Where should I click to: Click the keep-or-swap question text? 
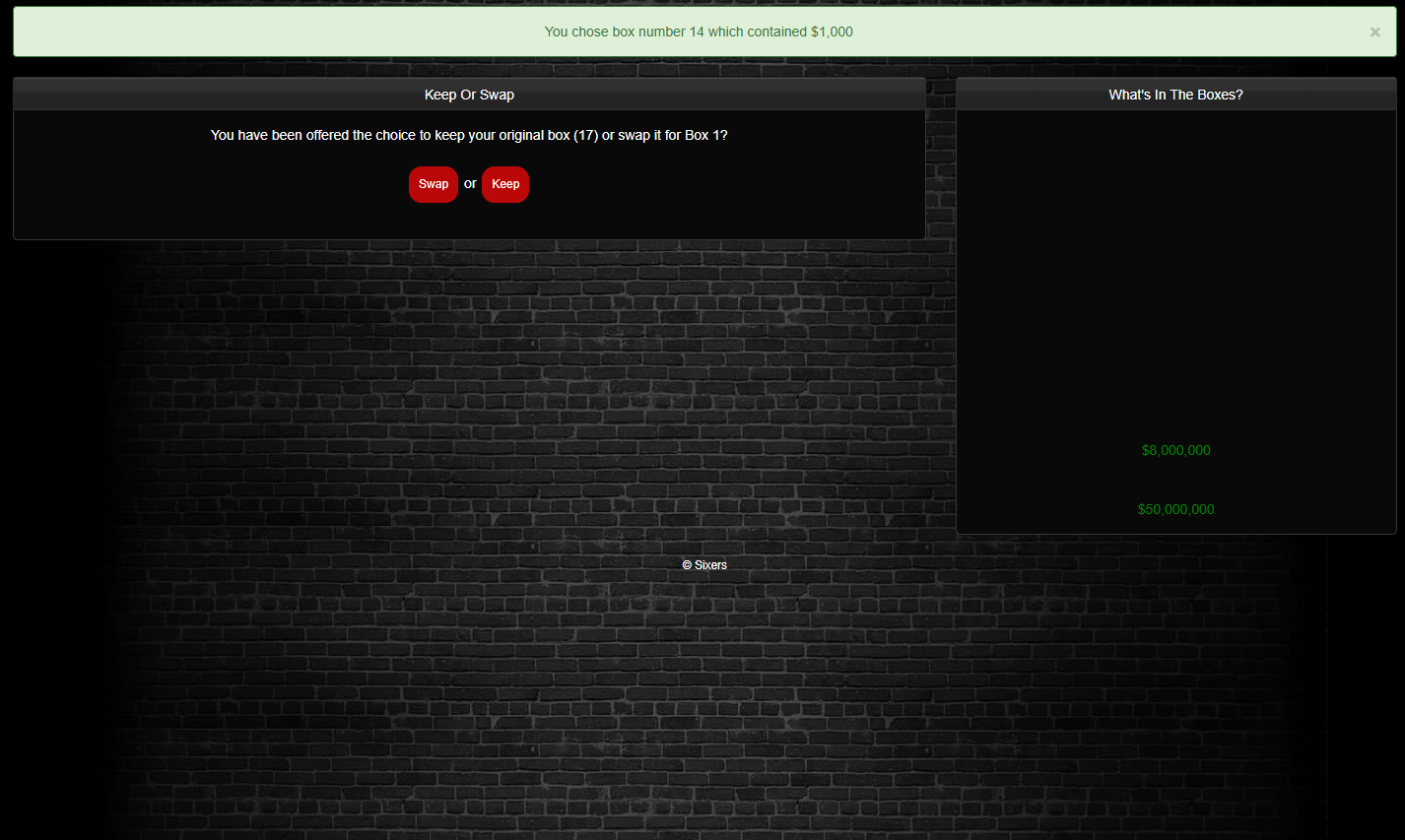[469, 135]
